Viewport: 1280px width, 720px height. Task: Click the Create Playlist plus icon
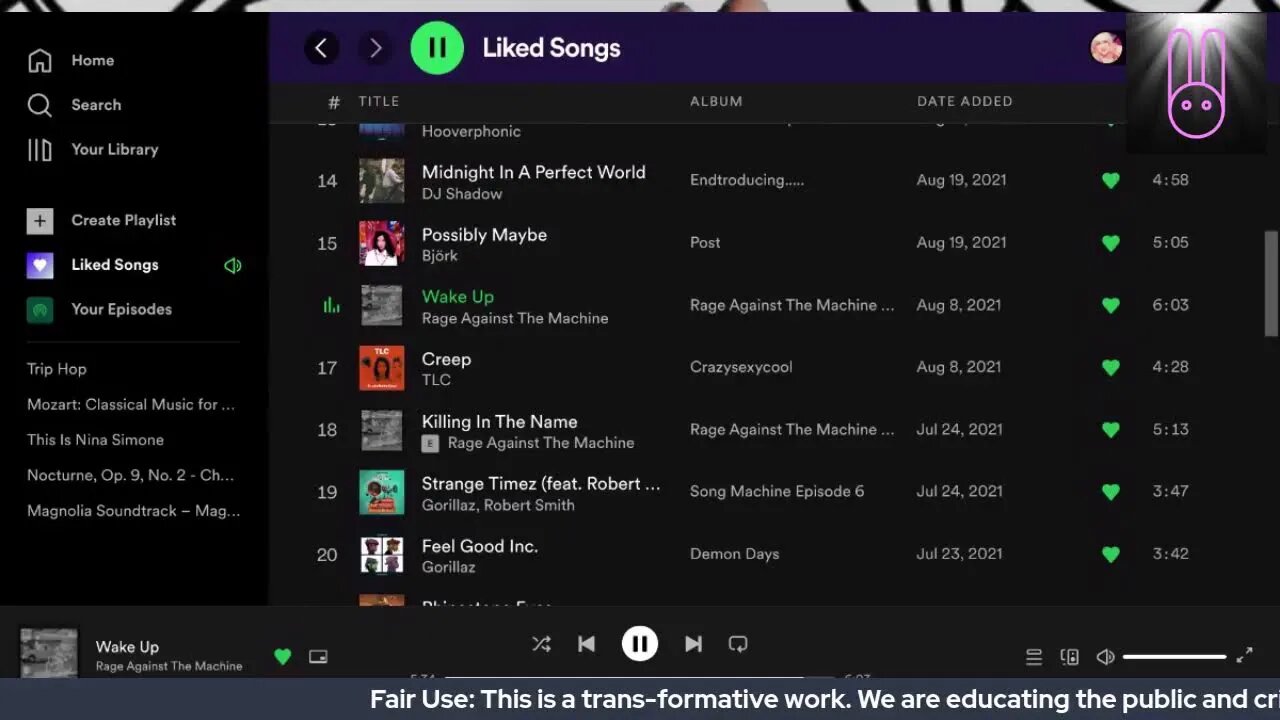pos(40,221)
